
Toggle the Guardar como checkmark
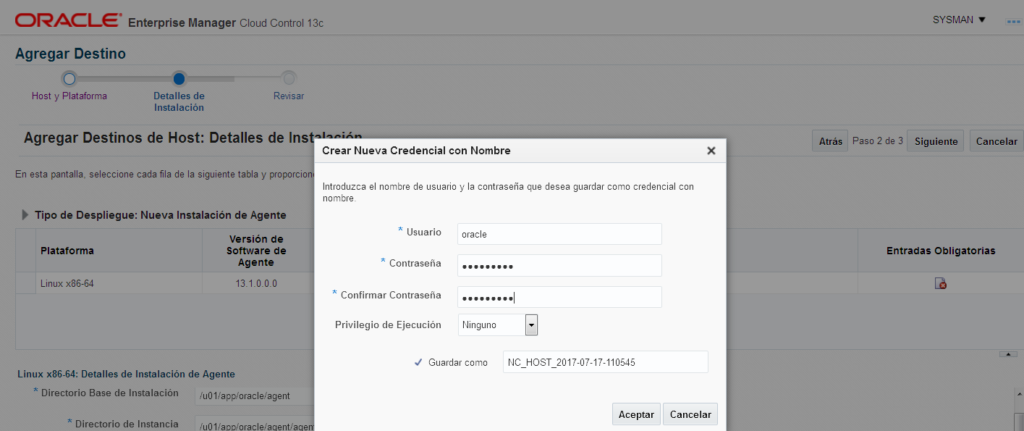coord(418,362)
